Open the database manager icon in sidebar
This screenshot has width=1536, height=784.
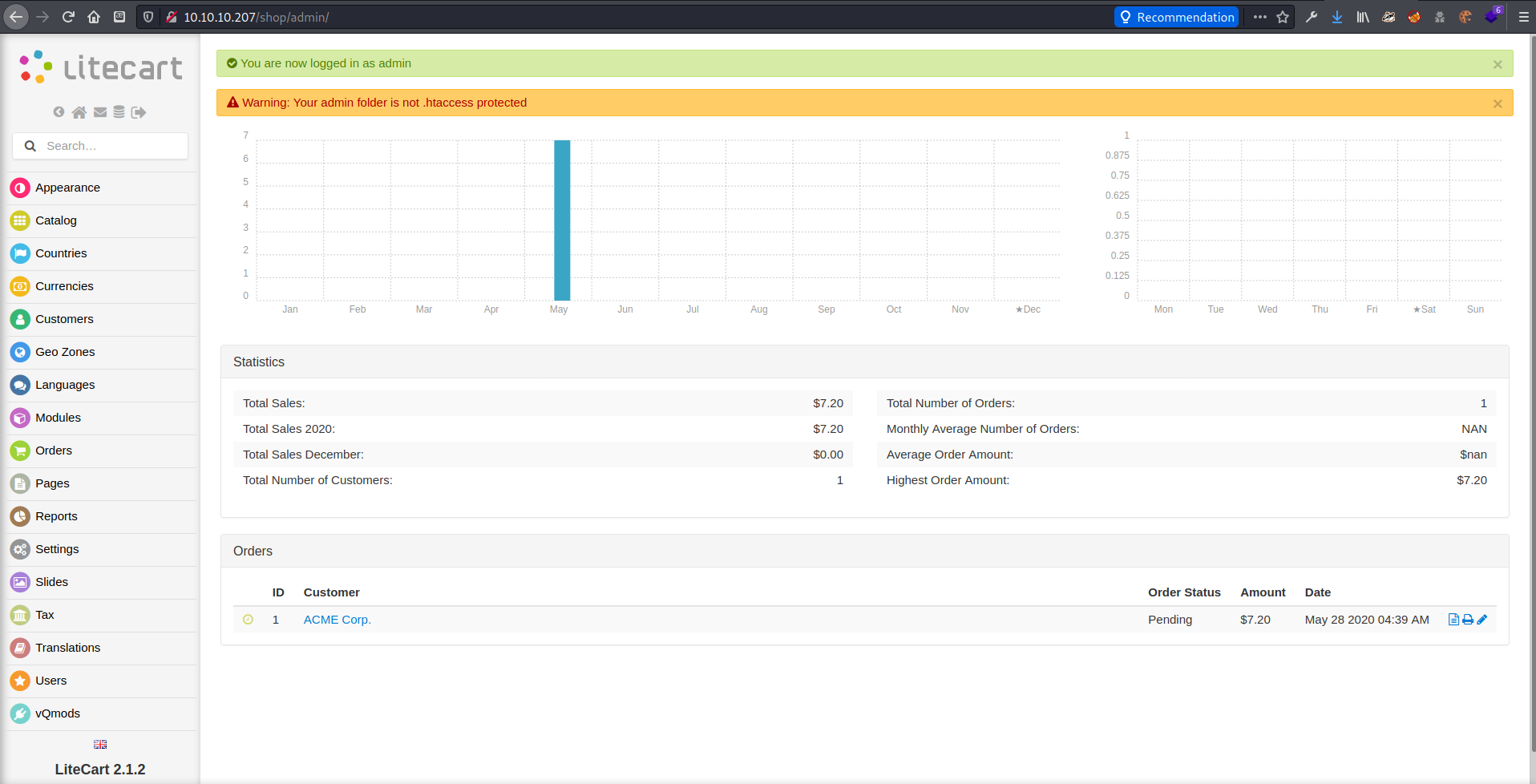point(119,112)
